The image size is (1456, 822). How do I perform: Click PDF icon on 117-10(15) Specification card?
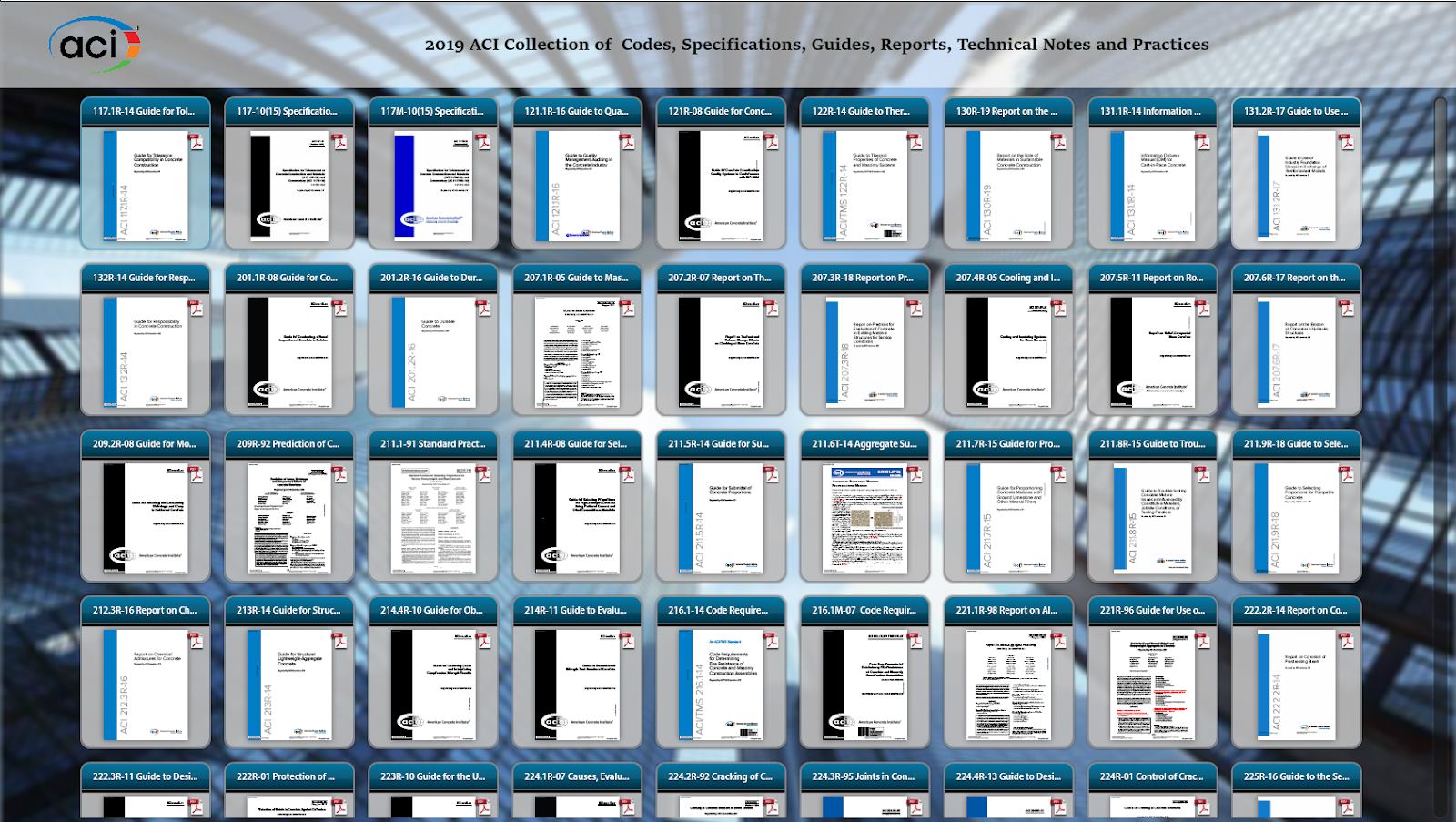339,141
